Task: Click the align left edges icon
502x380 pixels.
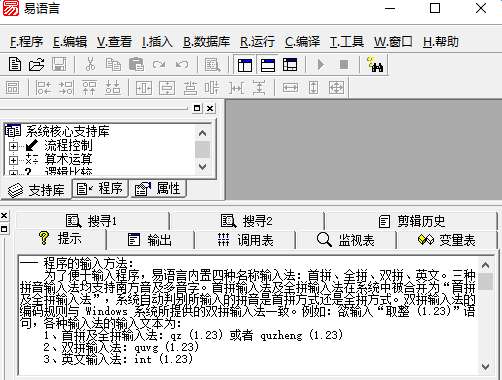Action: (43, 88)
